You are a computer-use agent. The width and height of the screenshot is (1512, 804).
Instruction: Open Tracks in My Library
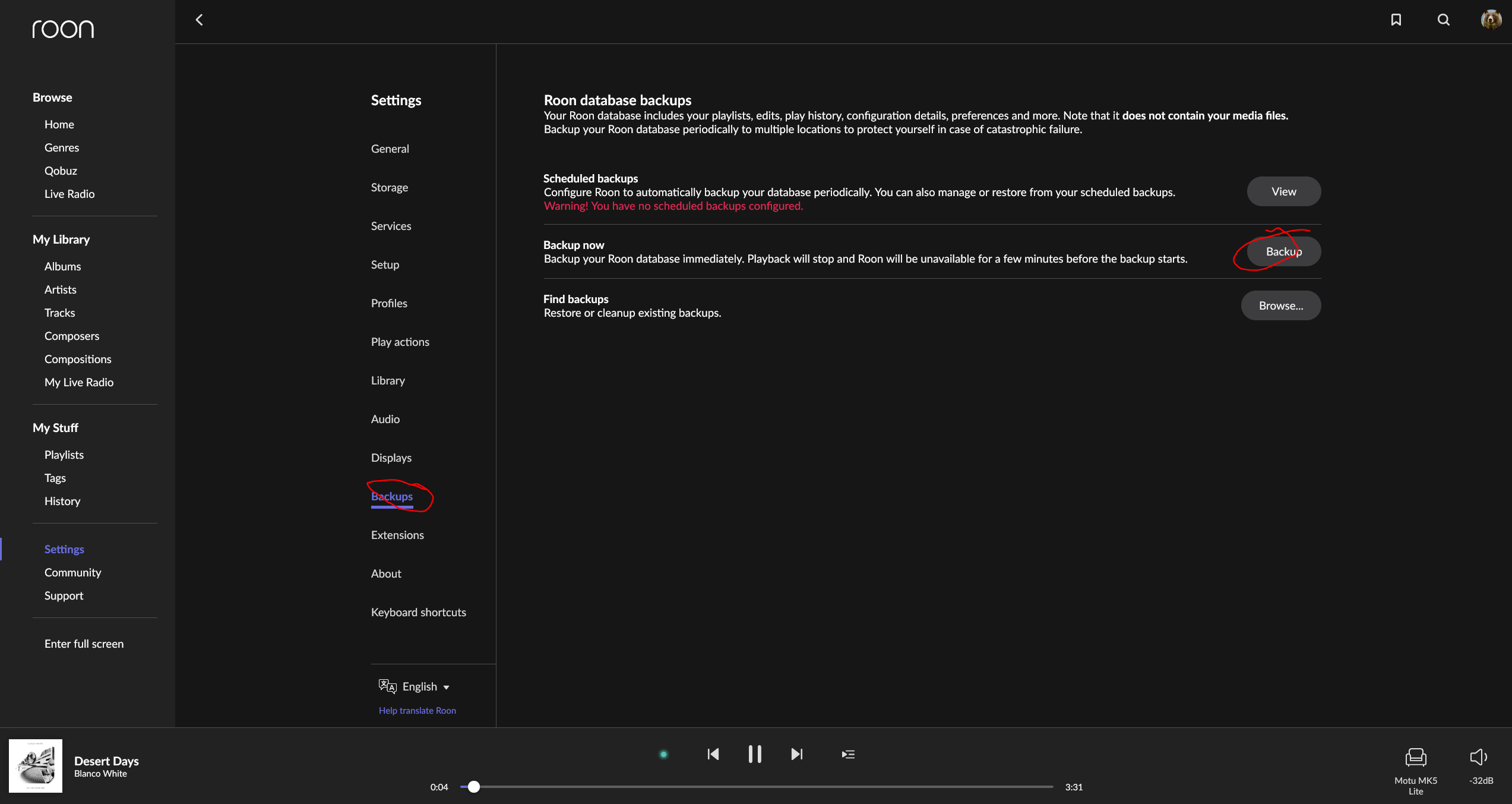(60, 313)
